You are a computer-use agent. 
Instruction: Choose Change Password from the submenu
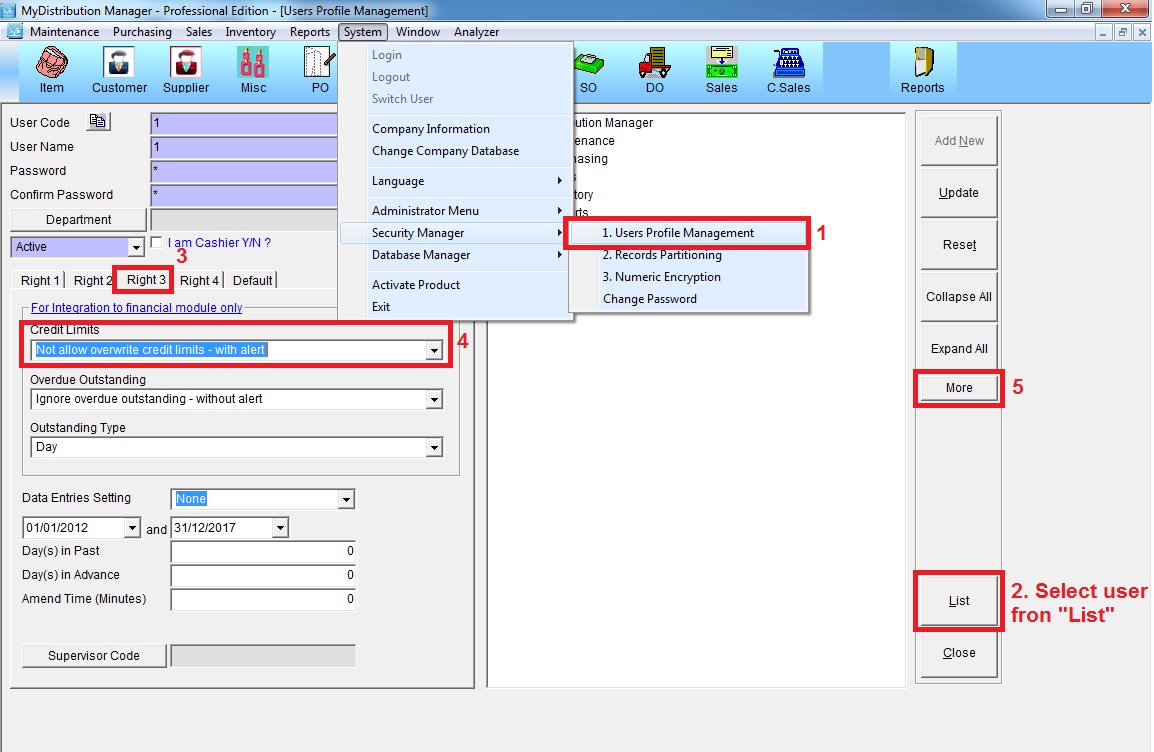(649, 299)
